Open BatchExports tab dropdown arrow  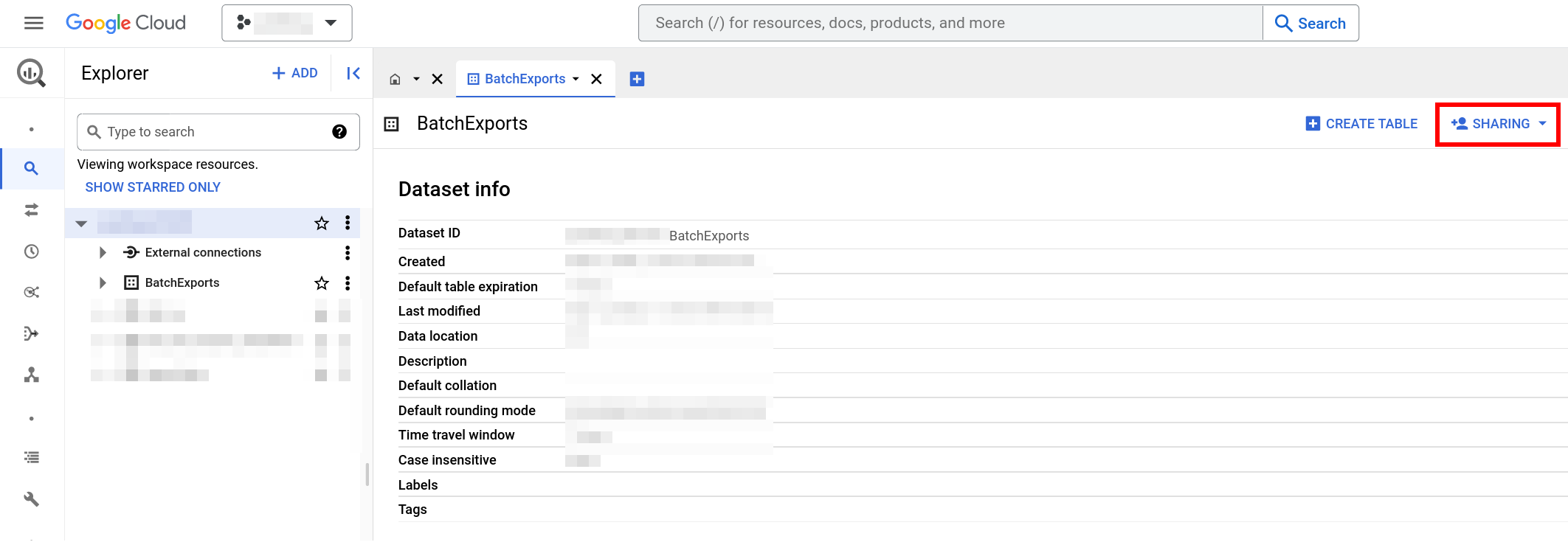pos(576,79)
